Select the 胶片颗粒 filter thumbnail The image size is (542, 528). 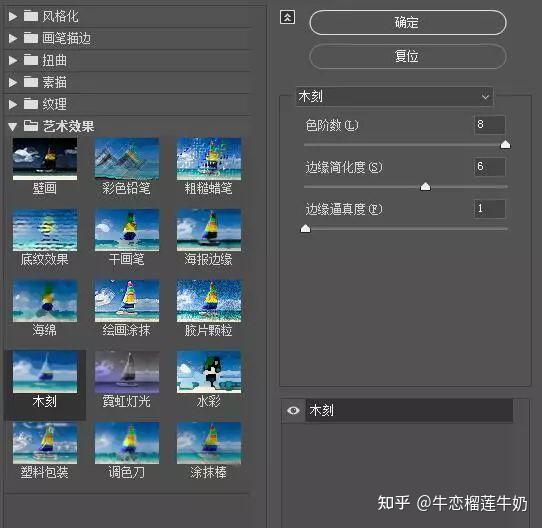click(209, 301)
